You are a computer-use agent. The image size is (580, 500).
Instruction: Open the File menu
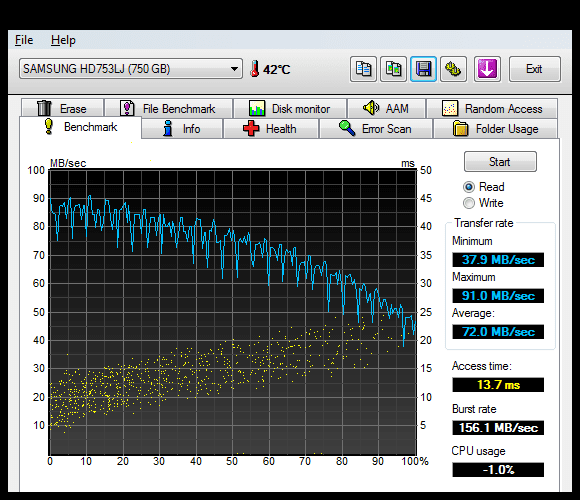24,40
